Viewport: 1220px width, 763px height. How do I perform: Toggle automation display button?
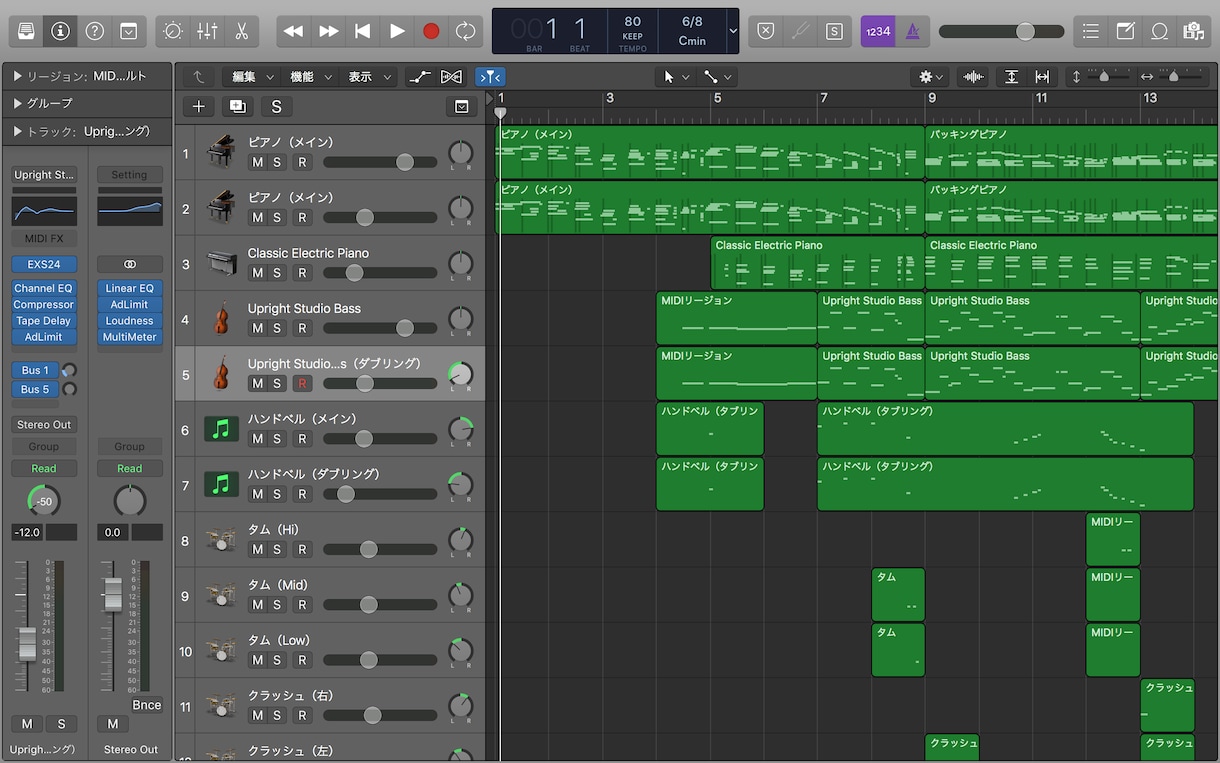click(x=420, y=77)
